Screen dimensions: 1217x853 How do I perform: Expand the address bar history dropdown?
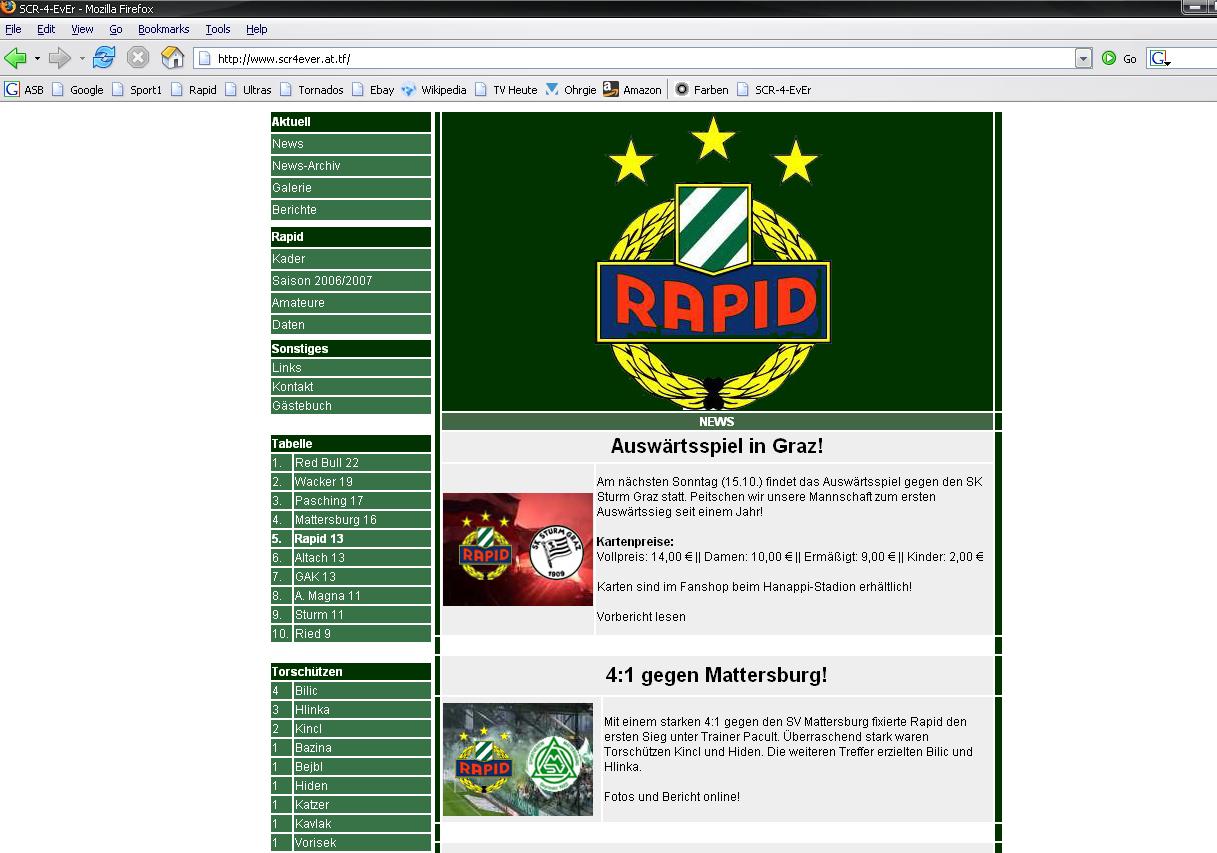click(x=1084, y=58)
